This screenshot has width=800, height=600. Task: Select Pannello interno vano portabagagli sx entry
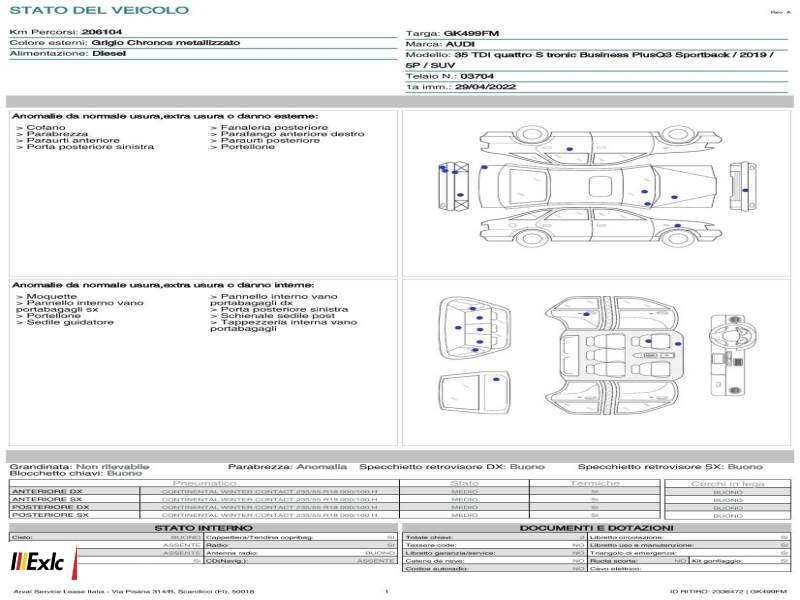tap(80, 306)
